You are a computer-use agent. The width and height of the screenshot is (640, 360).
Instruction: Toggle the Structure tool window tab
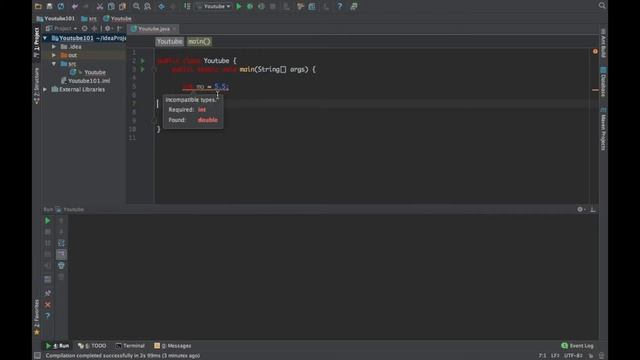tap(36, 85)
